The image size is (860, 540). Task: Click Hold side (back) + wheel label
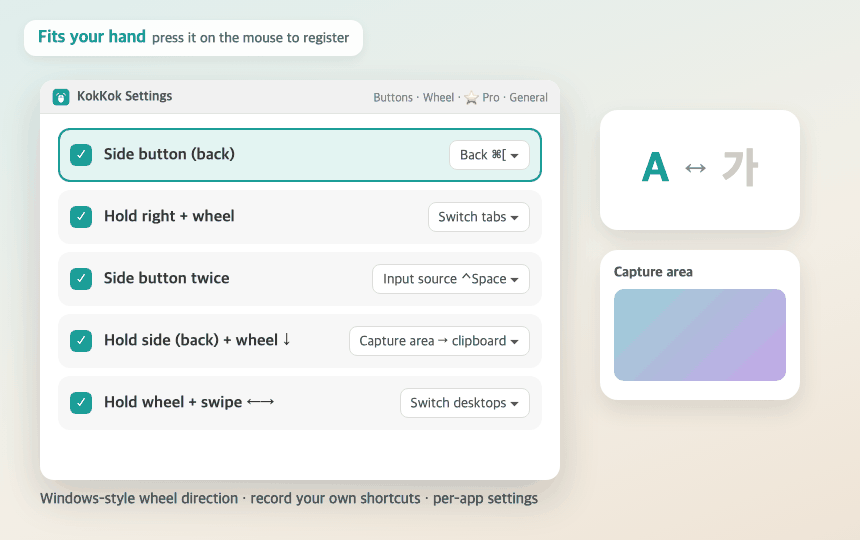[x=197, y=340]
